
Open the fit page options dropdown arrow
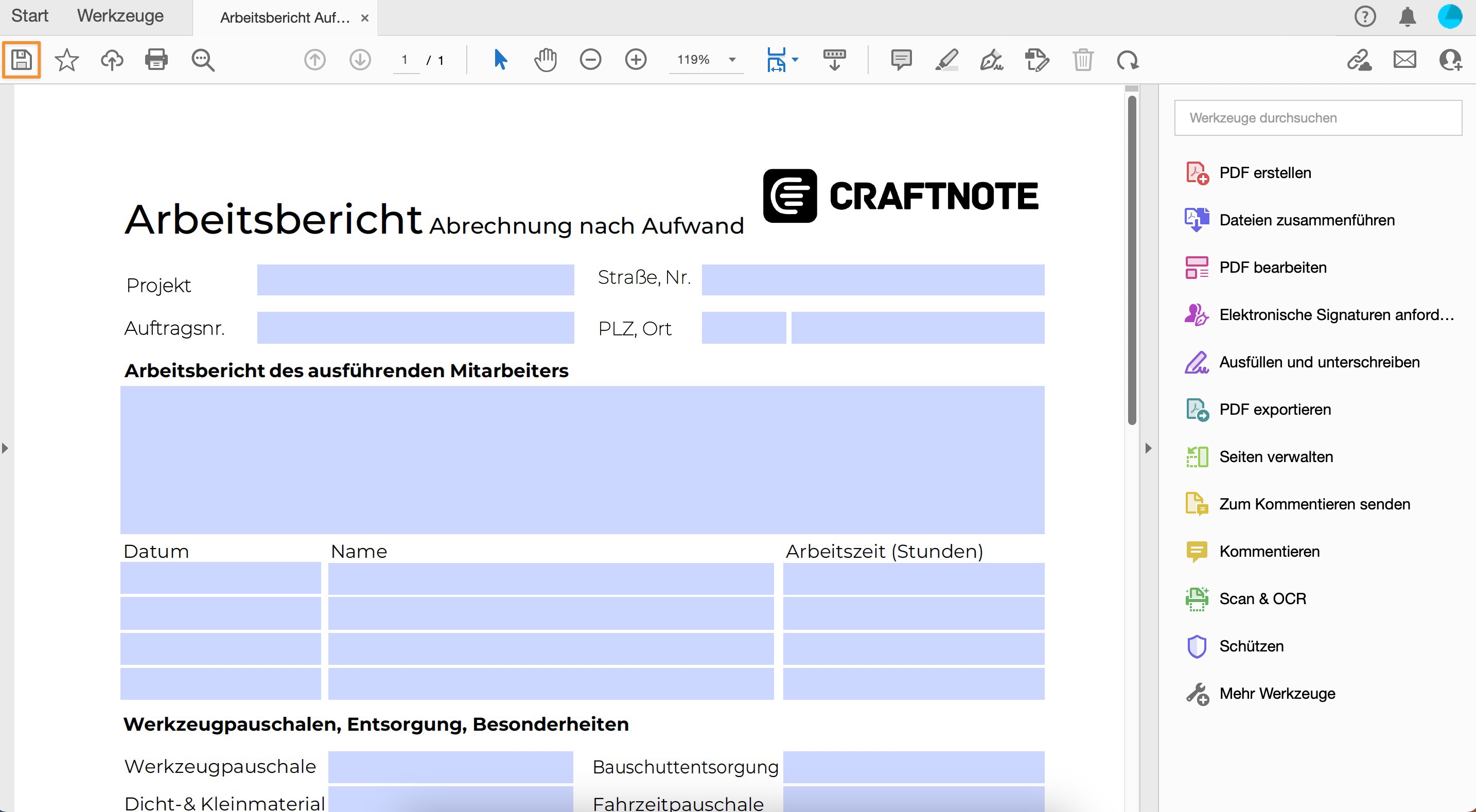coord(795,60)
